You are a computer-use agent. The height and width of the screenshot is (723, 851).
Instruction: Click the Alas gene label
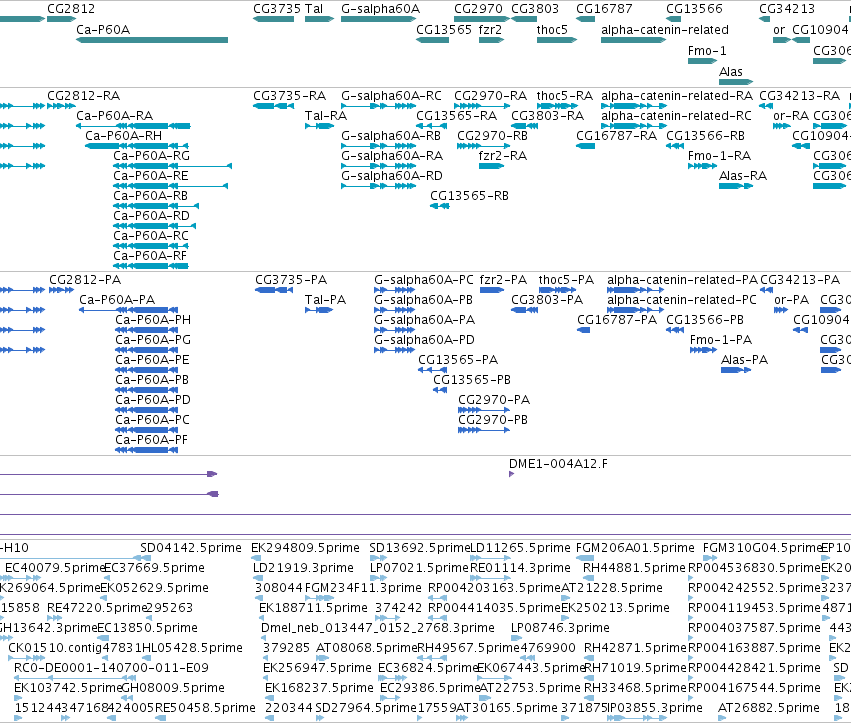tap(731, 72)
